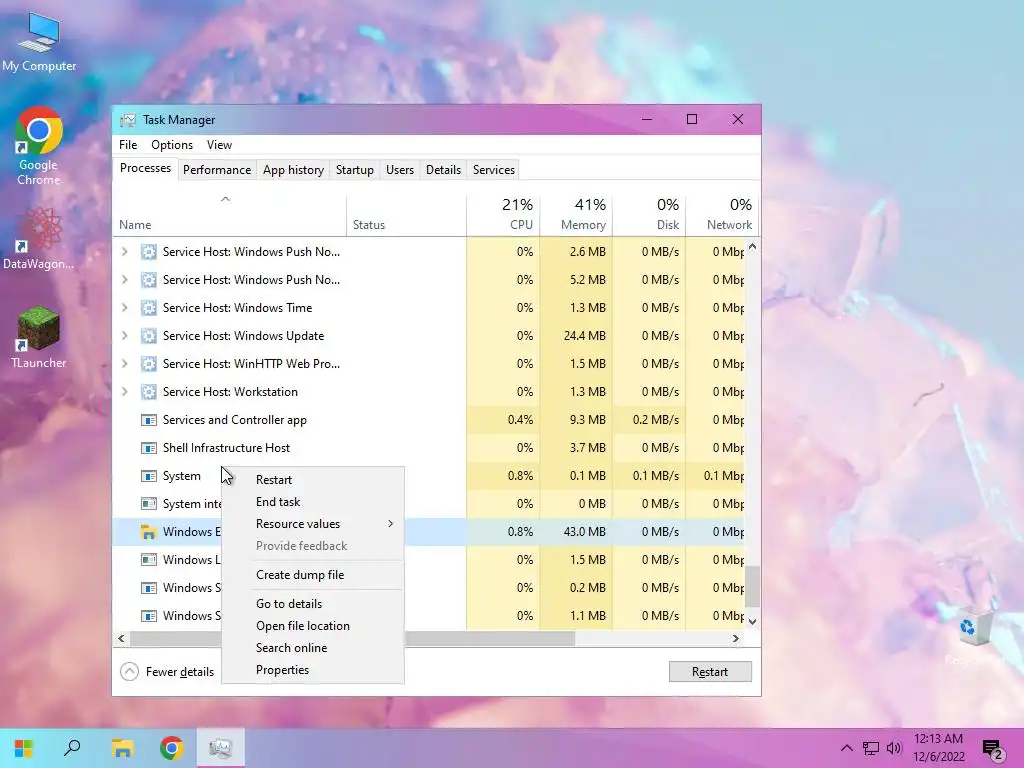Click Windows Explorer folder icon in list

[149, 532]
